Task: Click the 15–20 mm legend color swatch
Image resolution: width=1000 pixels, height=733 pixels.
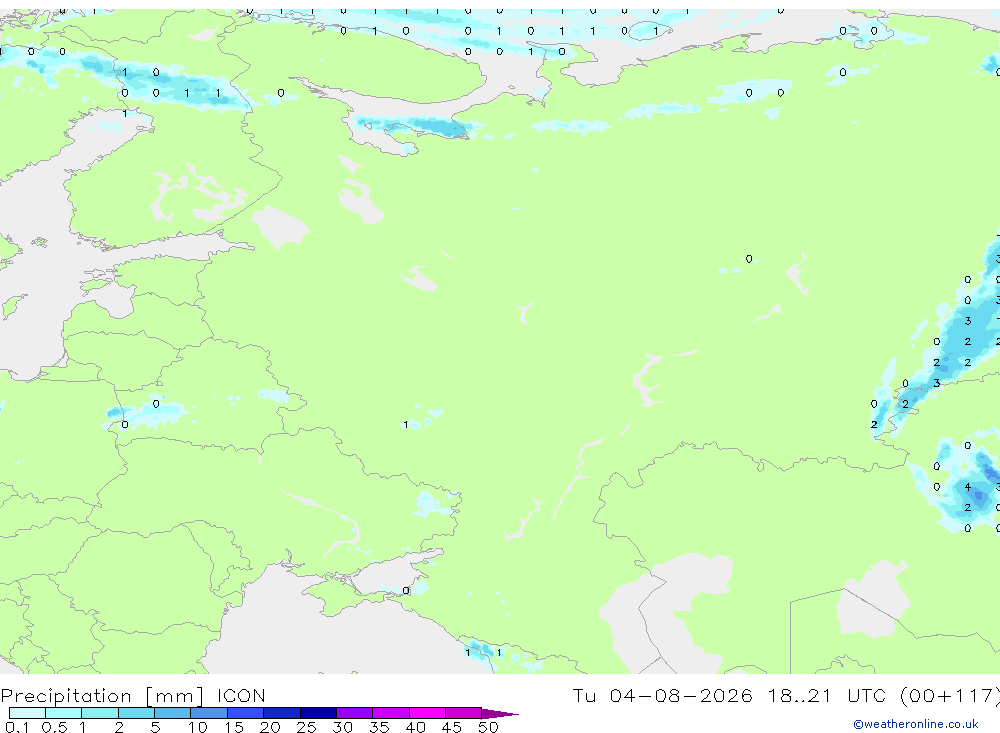Action: pyautogui.click(x=246, y=713)
